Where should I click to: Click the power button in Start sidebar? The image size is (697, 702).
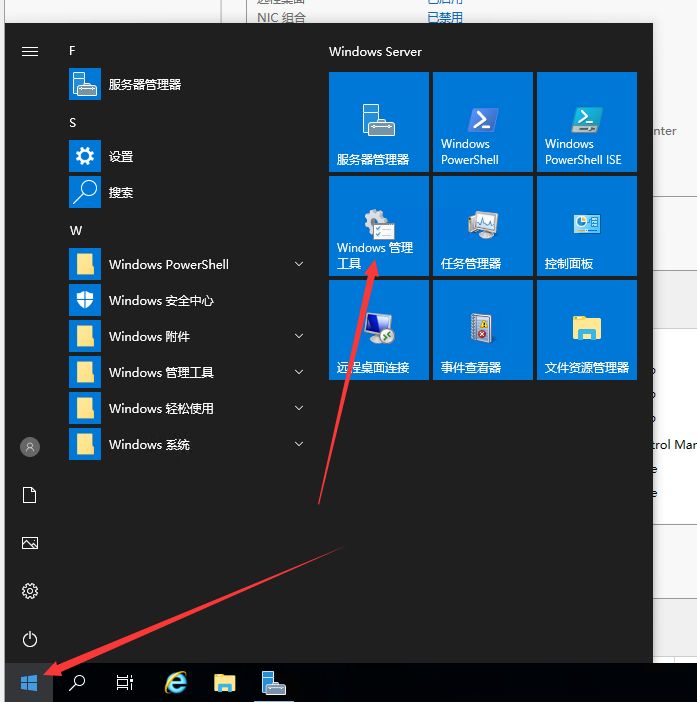tap(30, 638)
